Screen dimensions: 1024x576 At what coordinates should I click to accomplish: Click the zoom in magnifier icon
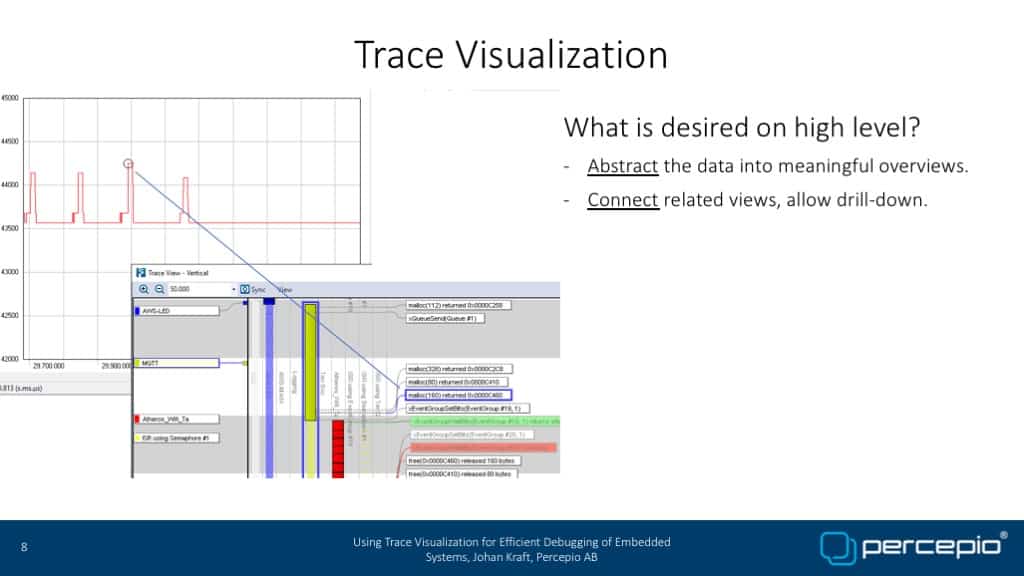[x=144, y=289]
